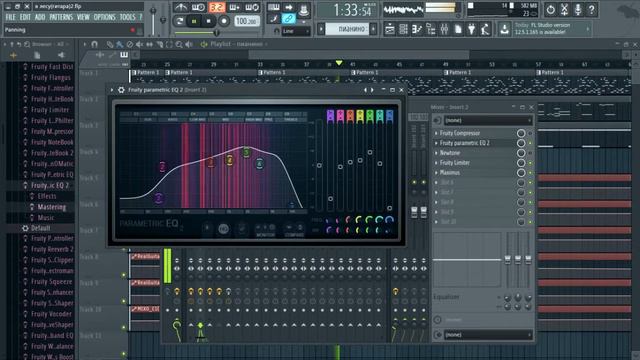Toggle the pattern/song mode button

pos(180,21)
